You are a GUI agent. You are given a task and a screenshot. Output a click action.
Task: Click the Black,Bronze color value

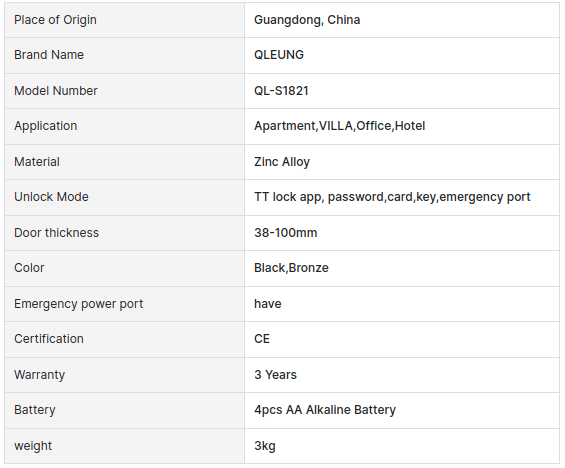pyautogui.click(x=292, y=268)
